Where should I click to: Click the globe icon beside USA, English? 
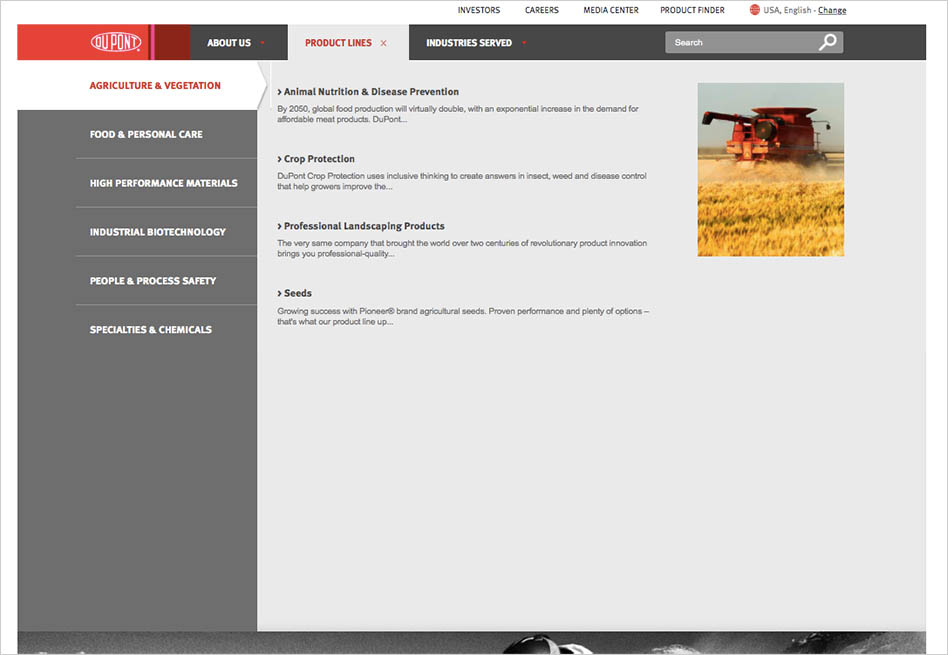coord(755,10)
